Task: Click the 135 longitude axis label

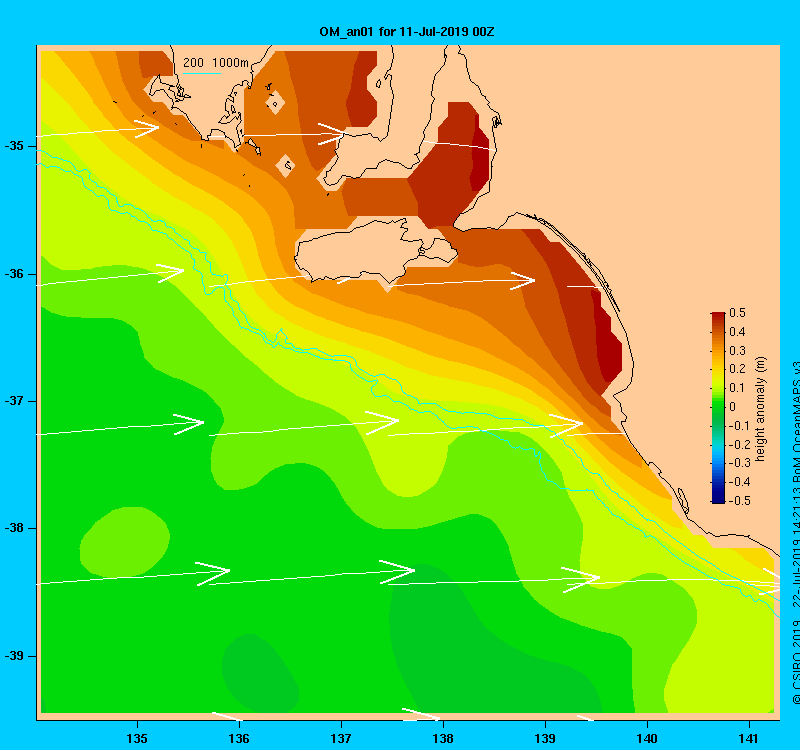Action: [137, 738]
